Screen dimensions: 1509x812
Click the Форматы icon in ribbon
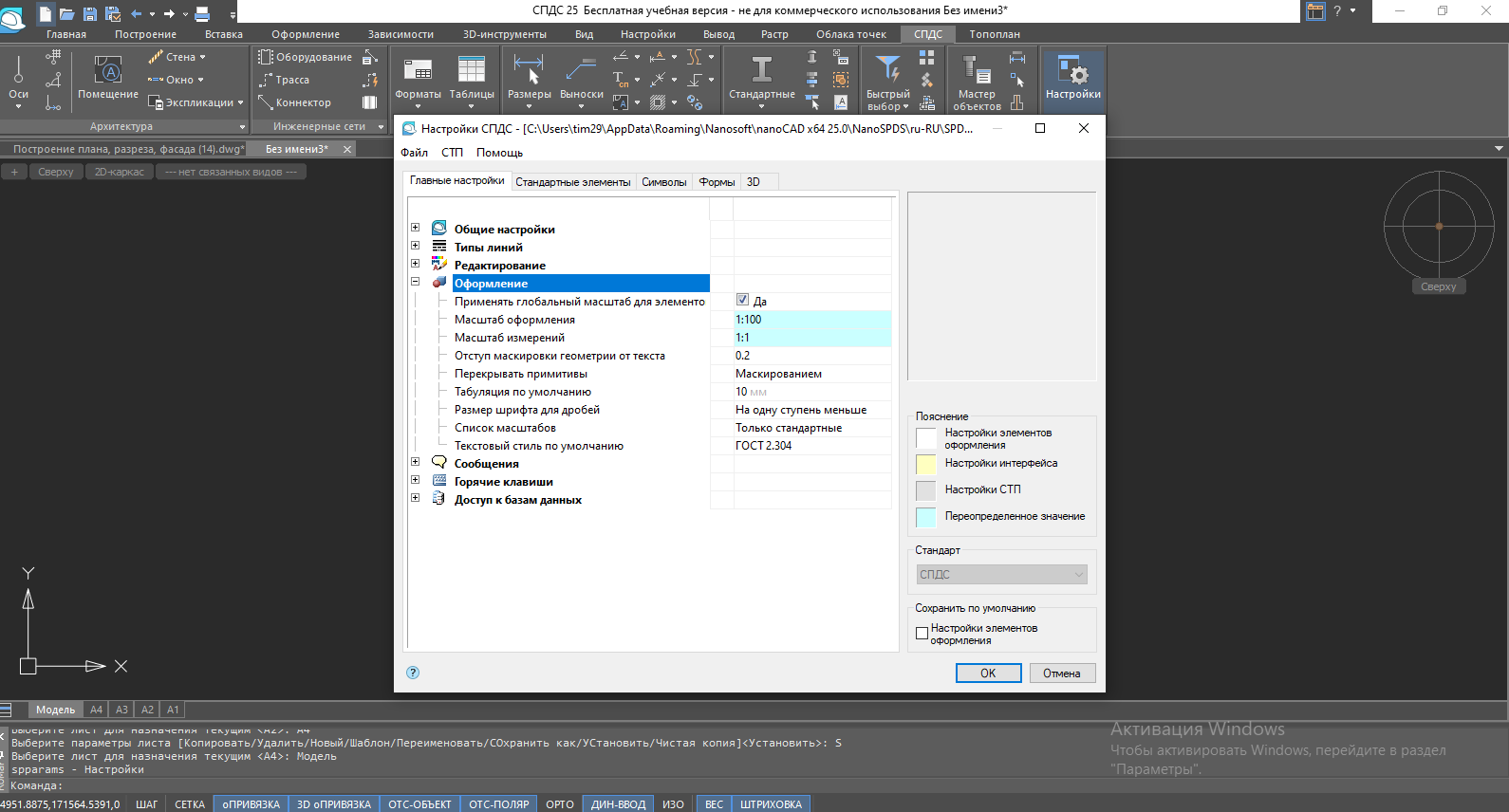click(418, 71)
